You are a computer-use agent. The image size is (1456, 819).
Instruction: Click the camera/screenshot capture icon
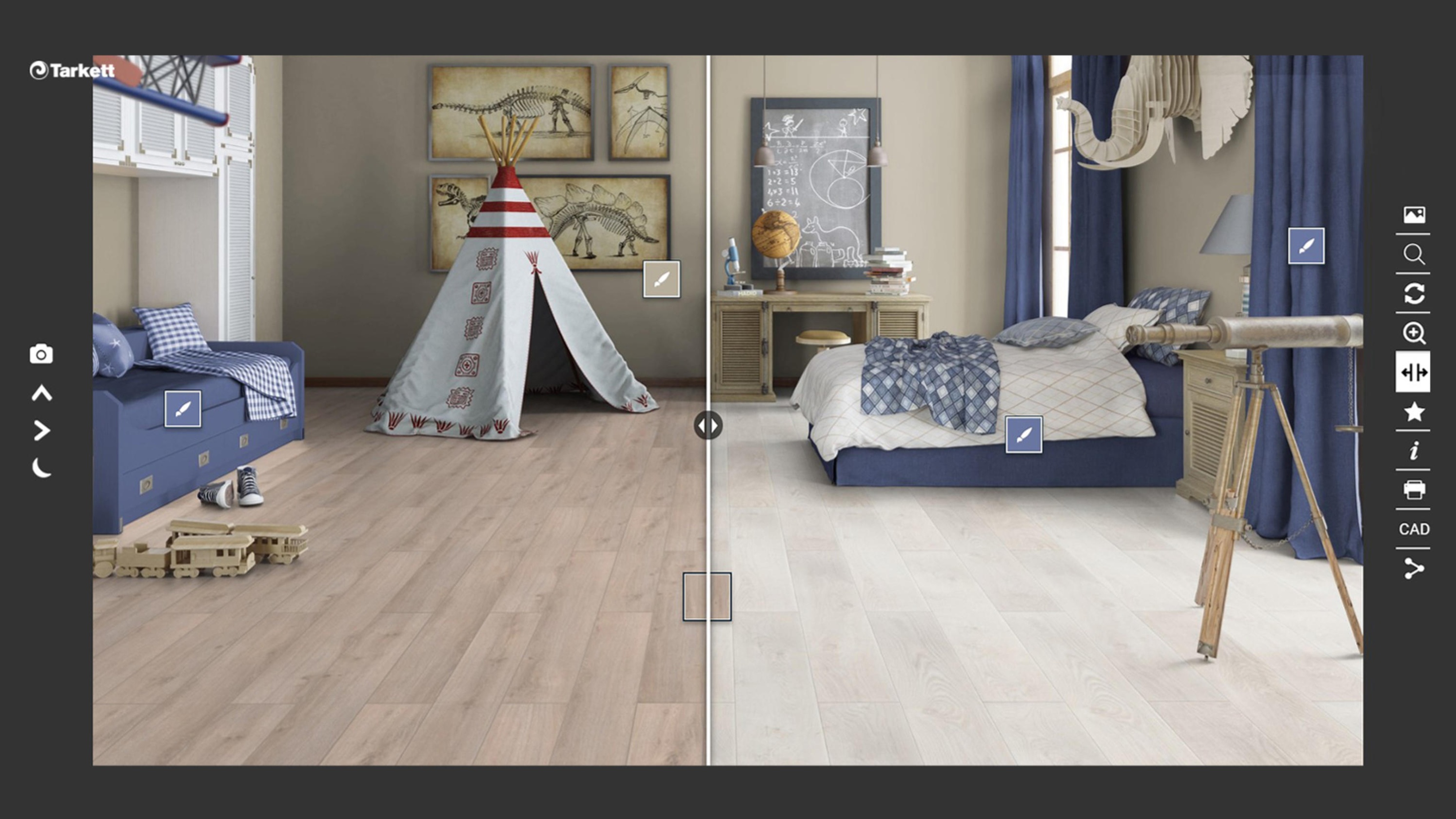[41, 353]
